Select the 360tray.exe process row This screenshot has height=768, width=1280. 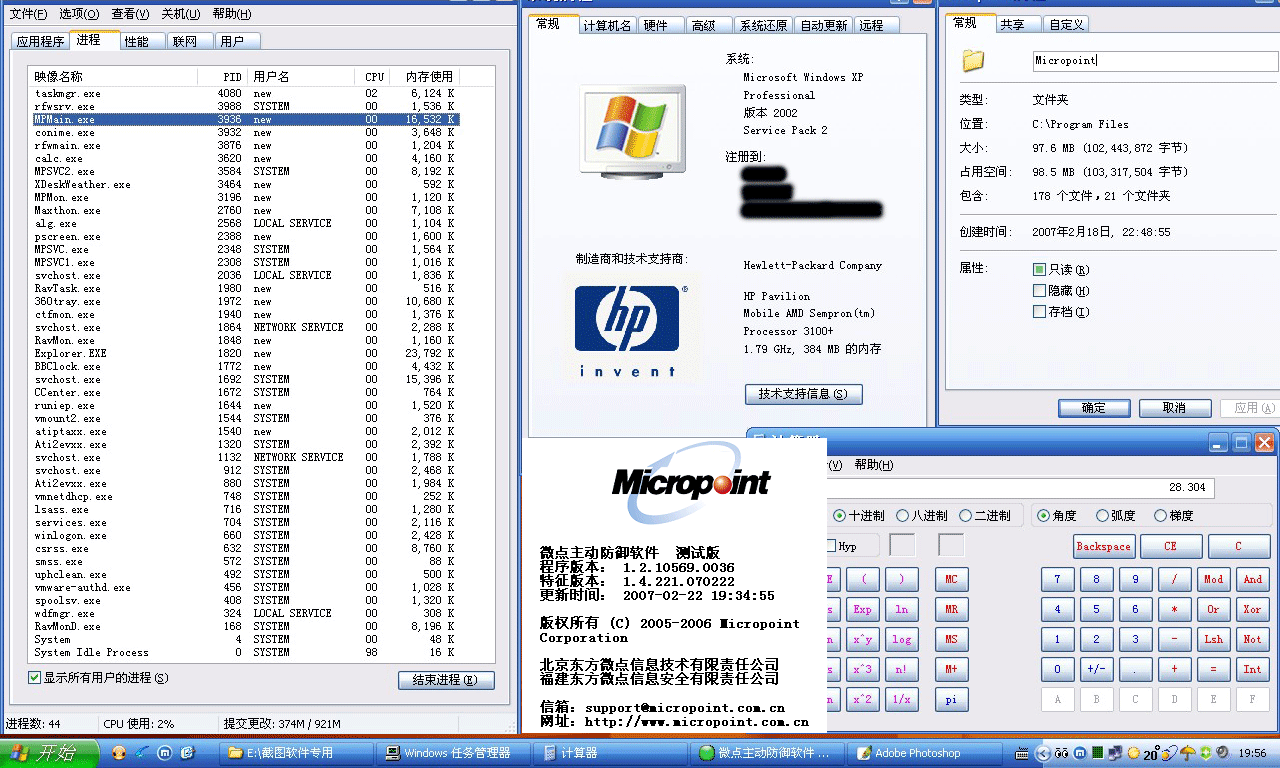(x=245, y=301)
